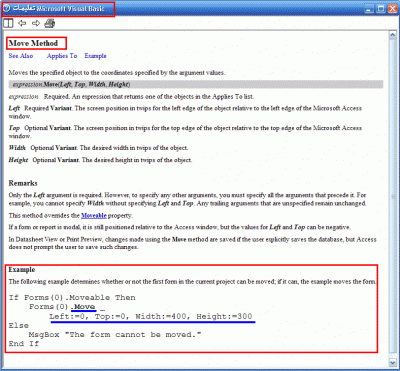Click 'Moves the specified object' sentence
The width and height of the screenshot is (400, 371).
[x=117, y=73]
